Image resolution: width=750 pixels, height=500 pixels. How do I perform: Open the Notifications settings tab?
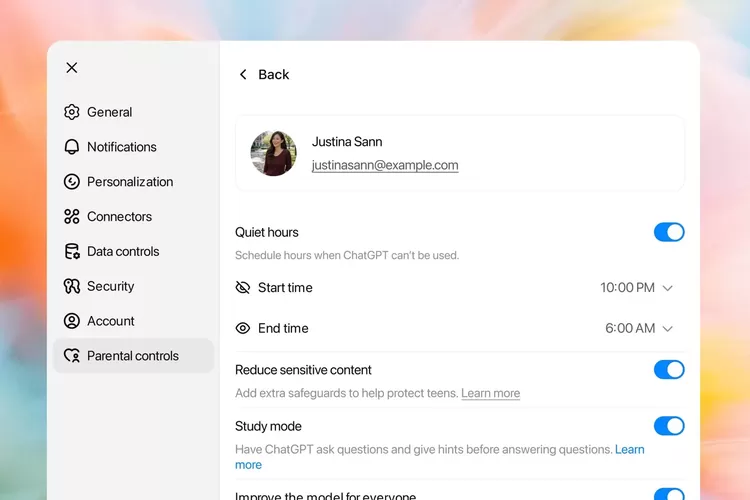click(x=133, y=147)
